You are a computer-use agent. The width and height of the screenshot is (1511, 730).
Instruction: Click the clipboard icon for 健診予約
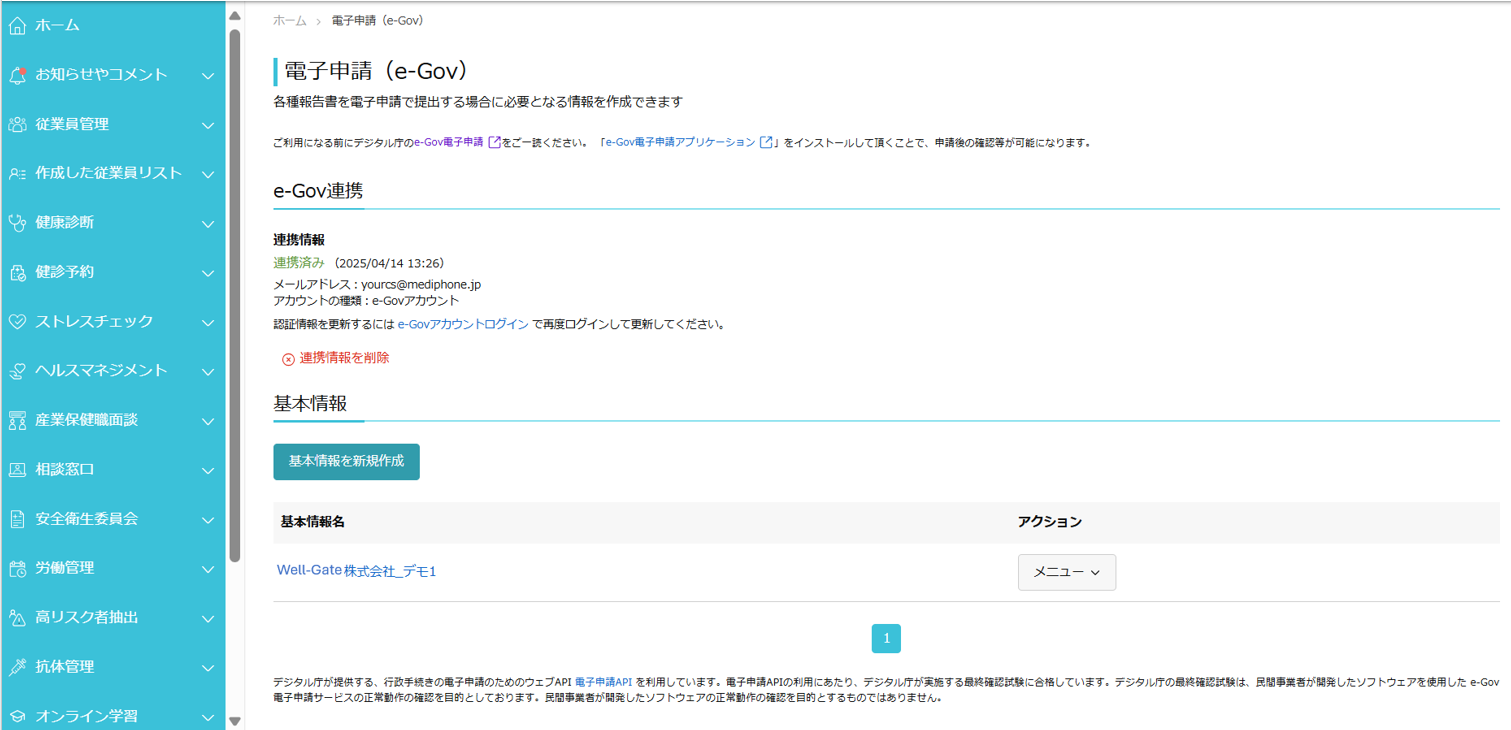(17, 273)
